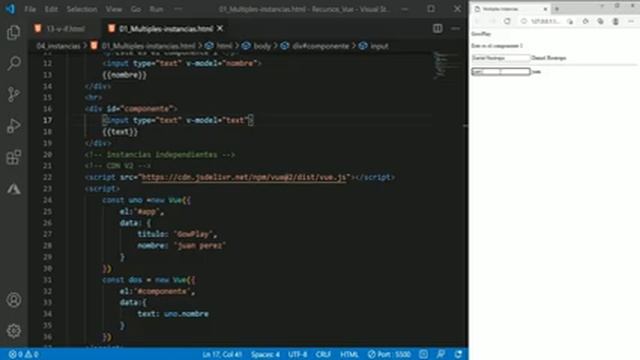Click the 'instancias independientes' comment on line 20
Image resolution: width=640 pixels, height=360 pixels.
tap(160, 155)
